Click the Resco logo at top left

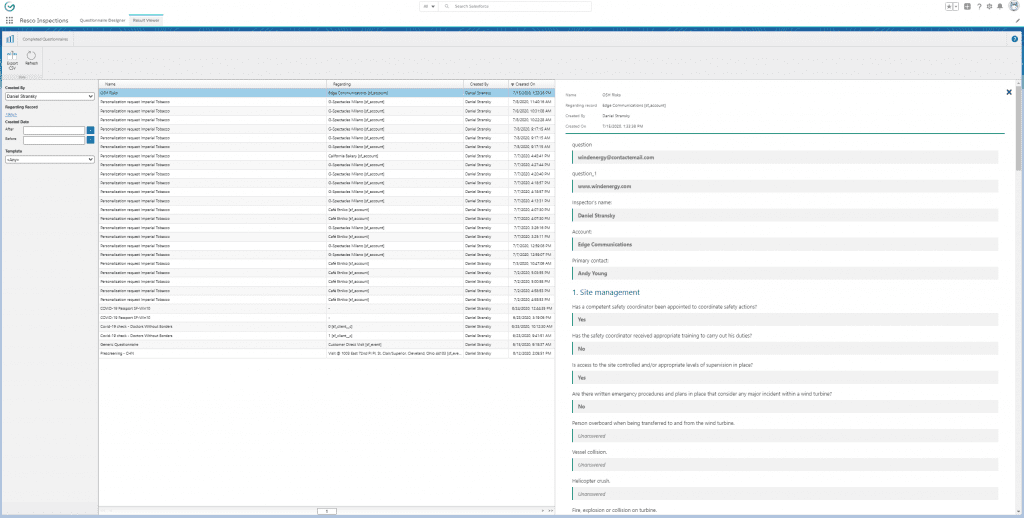(x=10, y=6)
